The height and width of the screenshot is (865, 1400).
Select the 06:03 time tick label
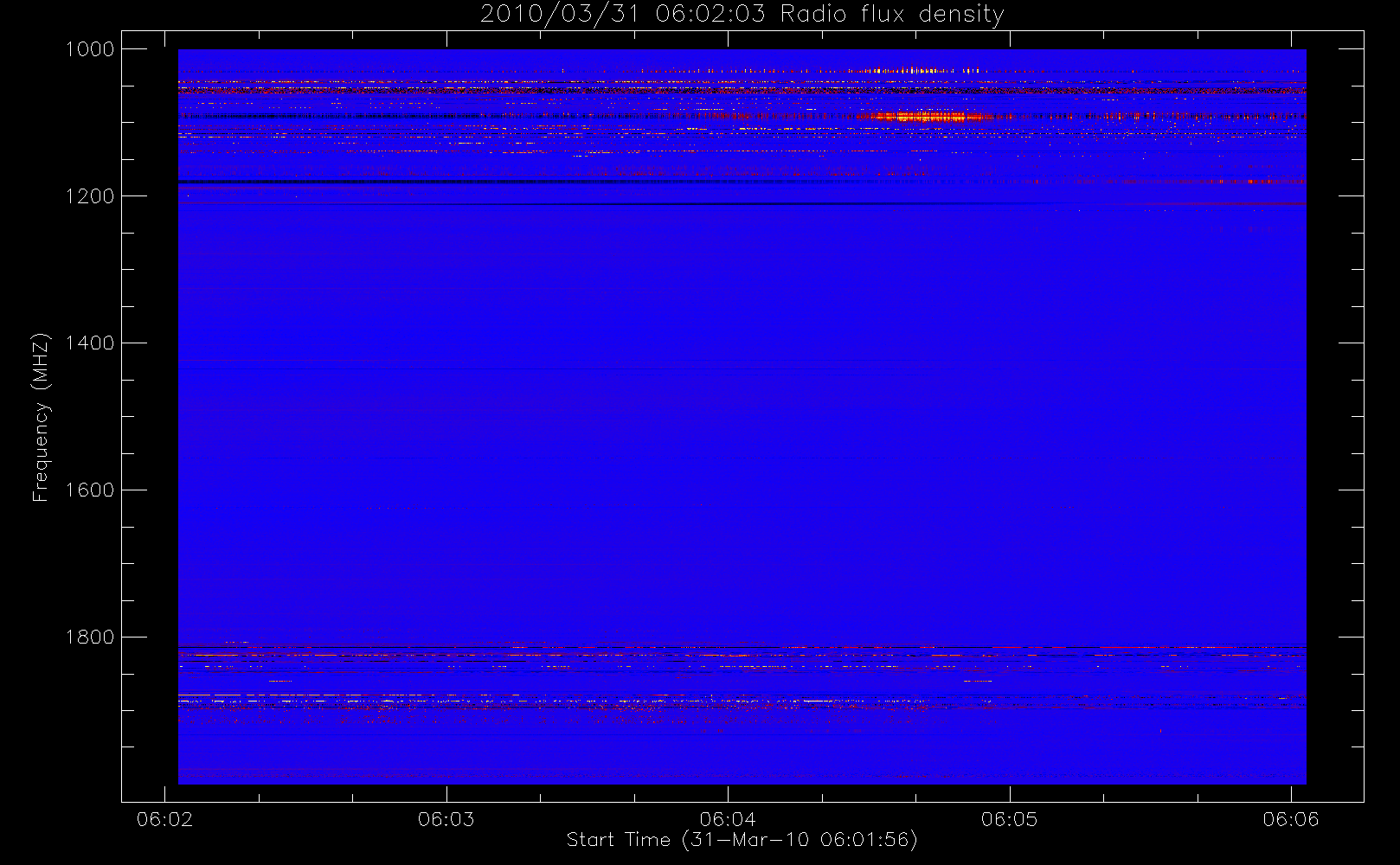tap(446, 819)
